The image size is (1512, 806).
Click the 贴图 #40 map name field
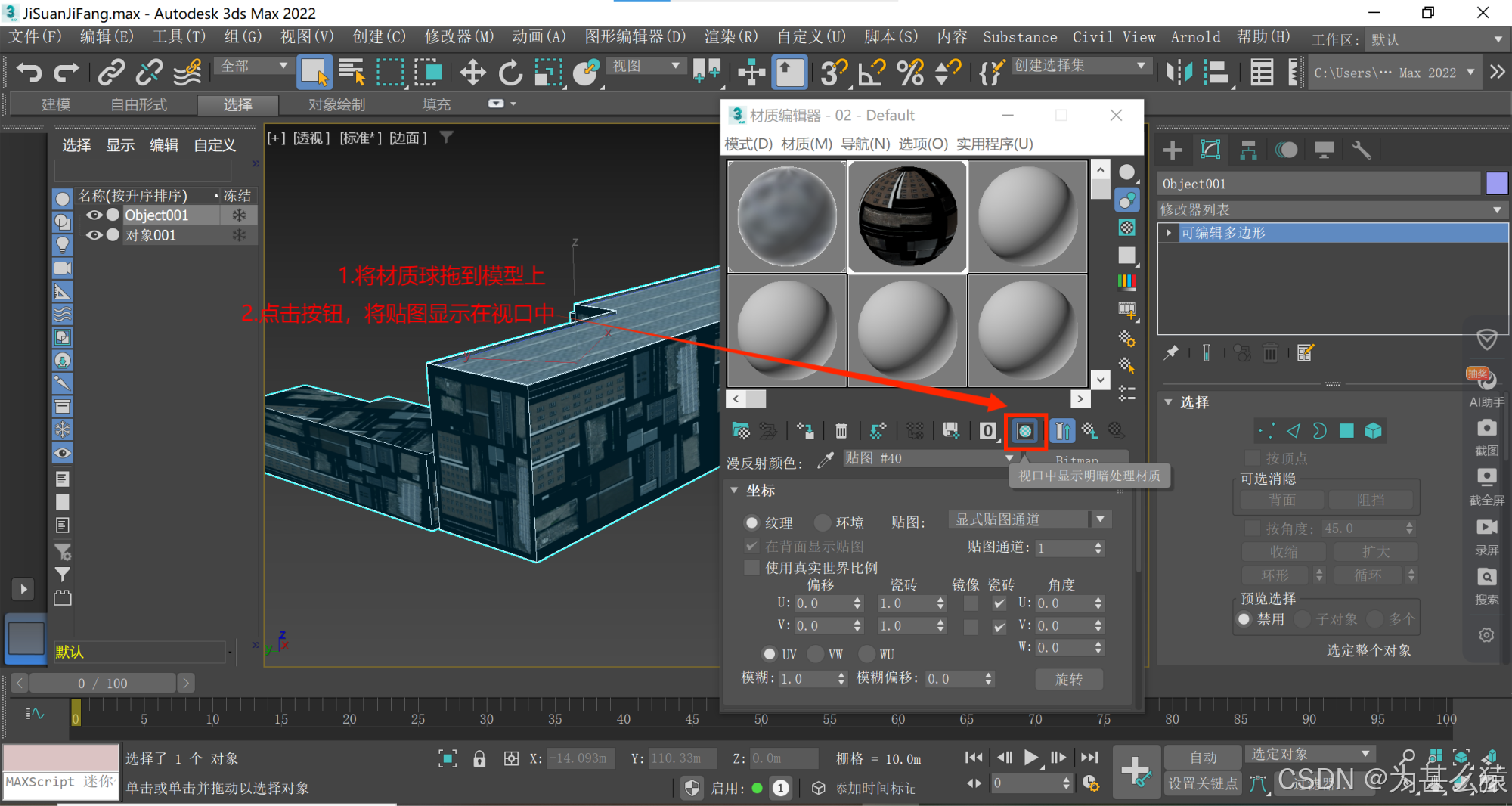click(930, 458)
